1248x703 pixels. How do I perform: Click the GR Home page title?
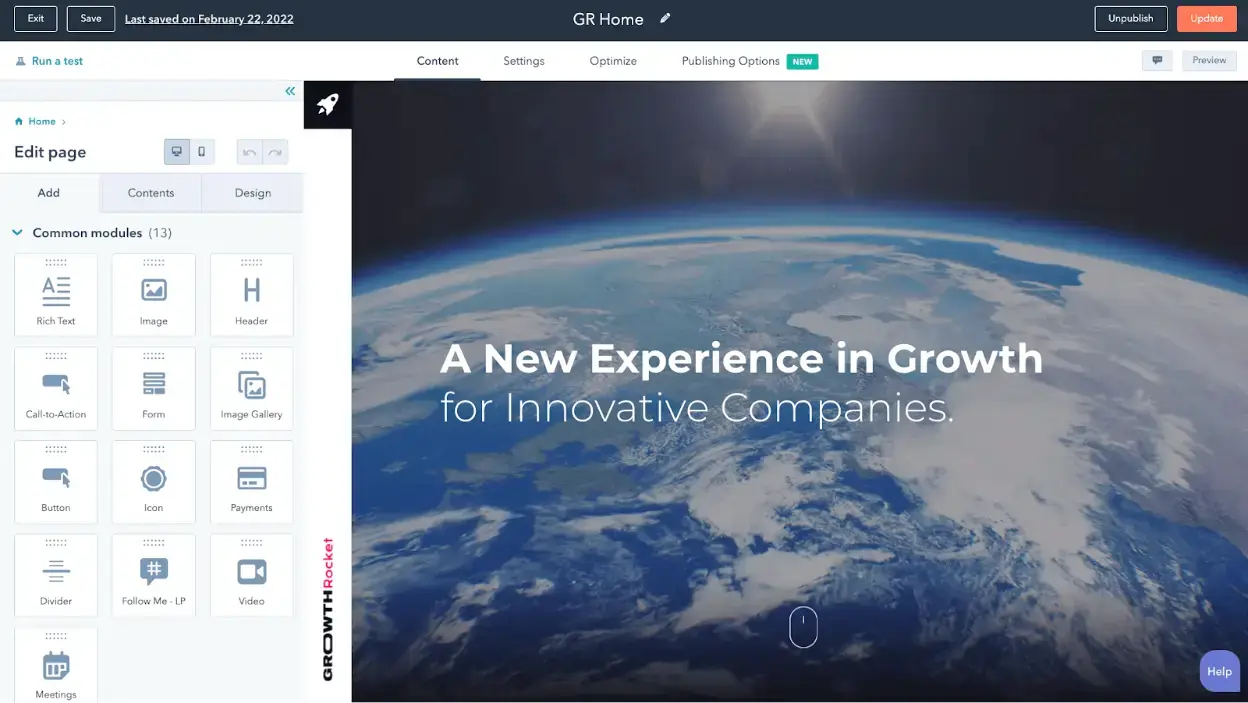pos(608,19)
